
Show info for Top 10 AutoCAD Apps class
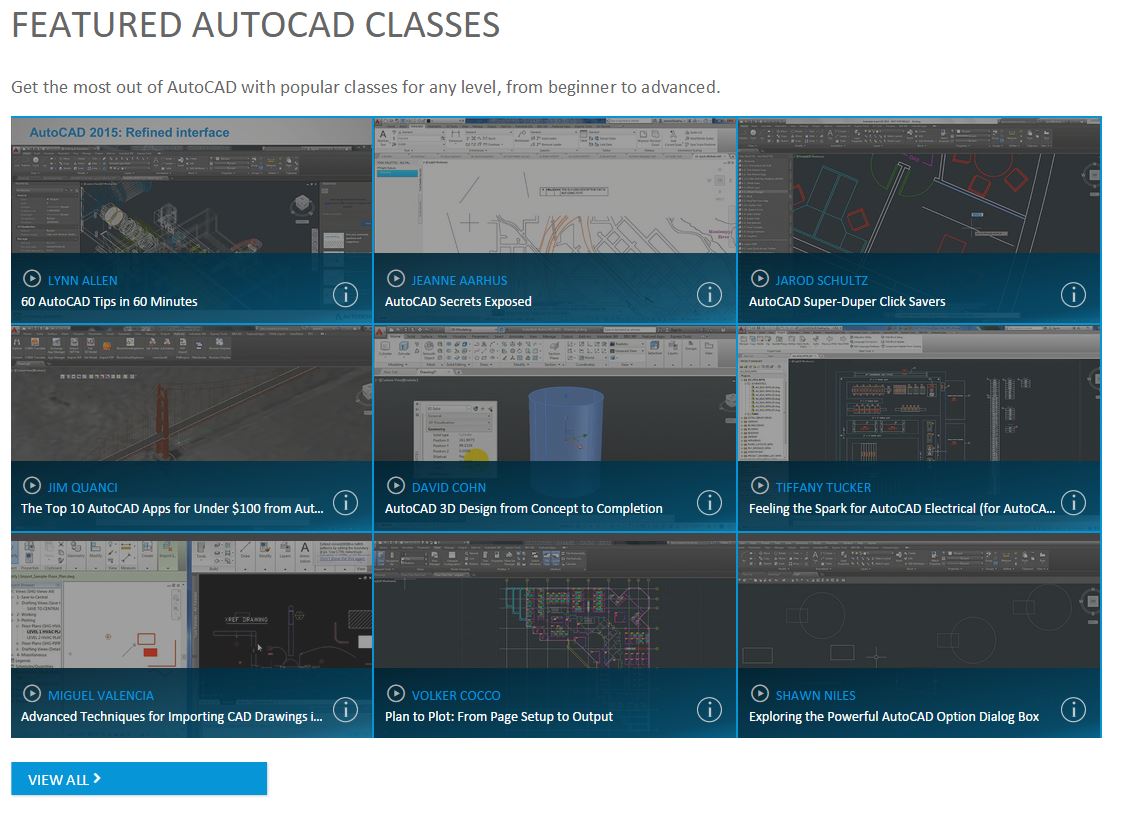345,503
